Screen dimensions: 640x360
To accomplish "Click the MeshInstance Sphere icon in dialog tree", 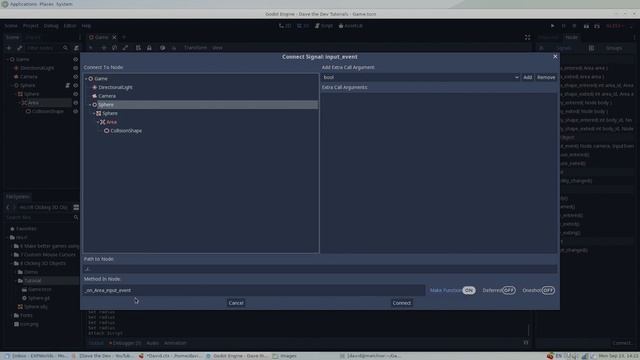I will pos(98,113).
